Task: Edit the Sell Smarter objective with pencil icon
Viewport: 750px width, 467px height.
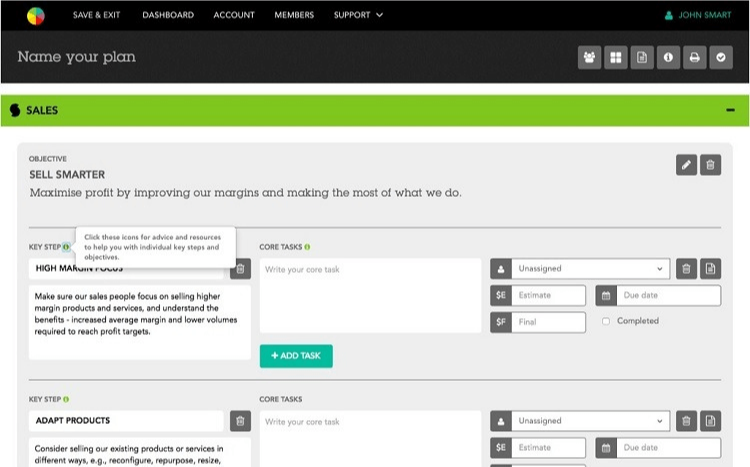Action: [x=686, y=165]
